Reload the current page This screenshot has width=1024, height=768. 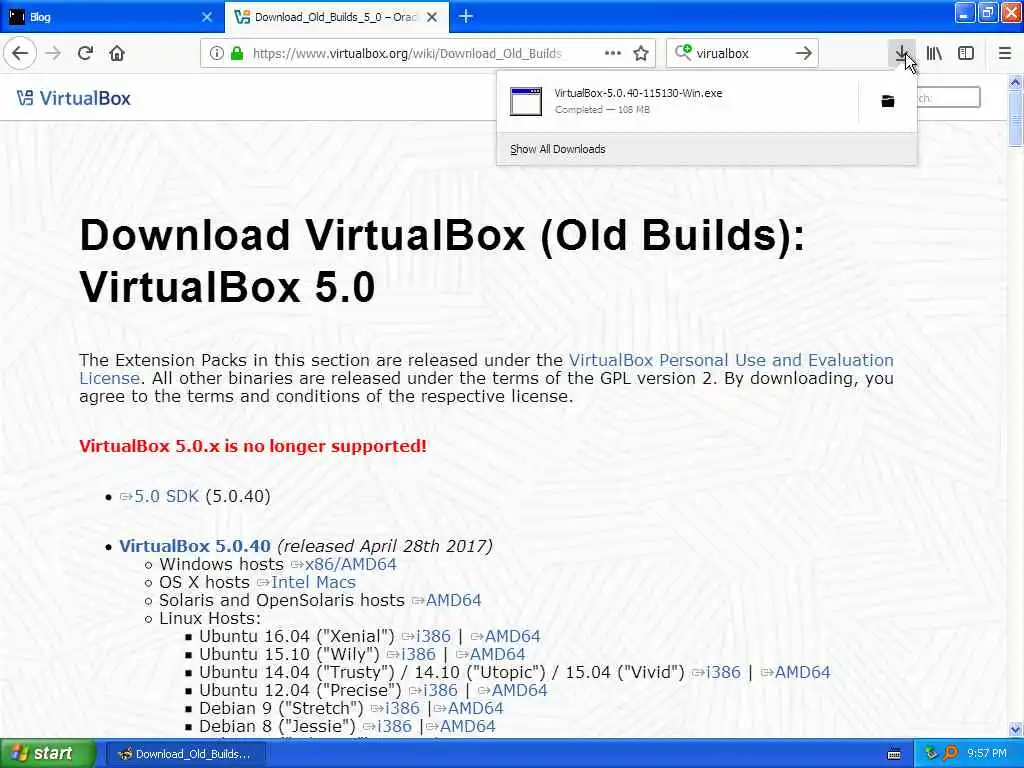tap(86, 53)
